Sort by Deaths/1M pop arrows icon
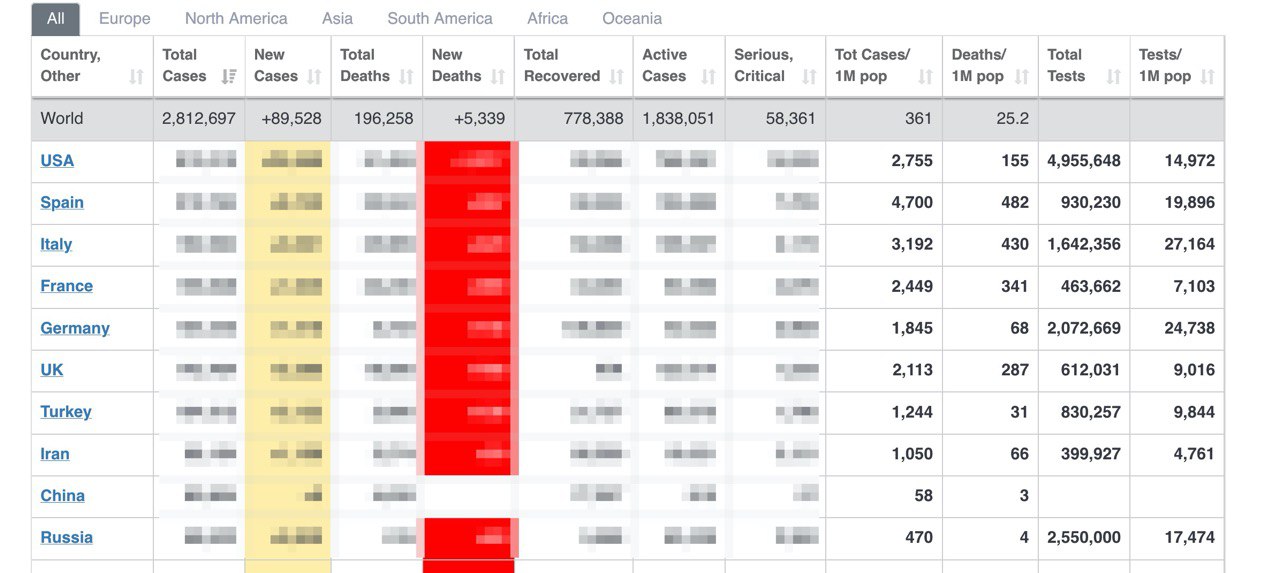 [x=1022, y=77]
